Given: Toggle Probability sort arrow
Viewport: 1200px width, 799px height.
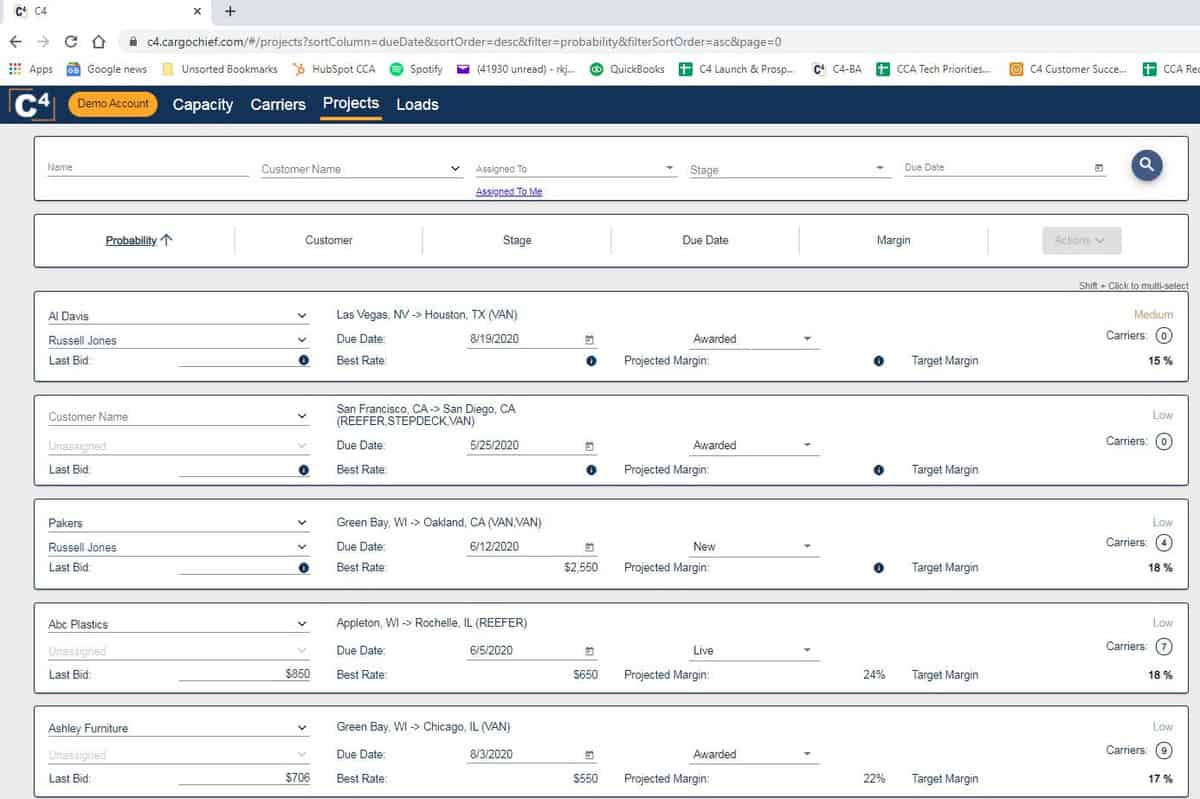Looking at the screenshot, I should (x=167, y=240).
